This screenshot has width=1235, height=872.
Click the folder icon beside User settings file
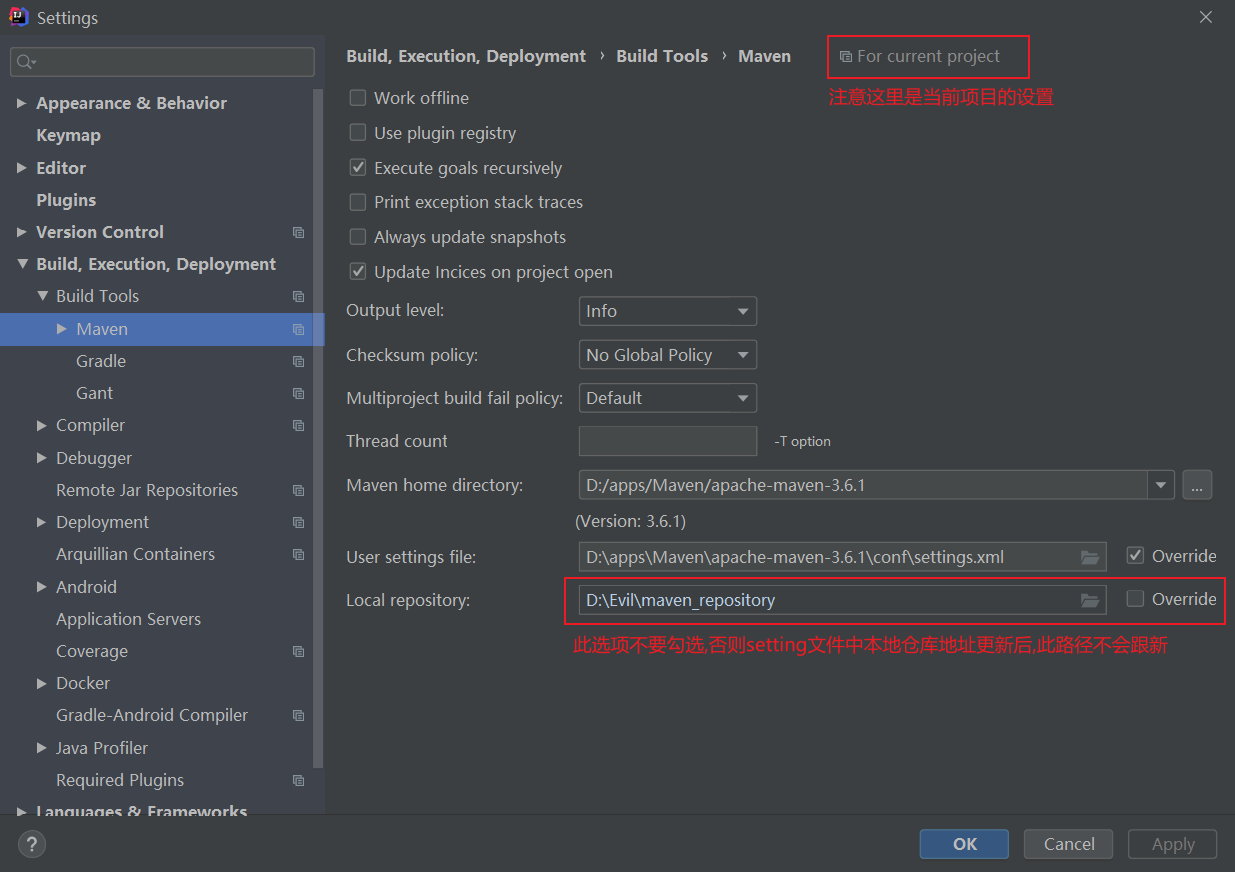[1090, 556]
